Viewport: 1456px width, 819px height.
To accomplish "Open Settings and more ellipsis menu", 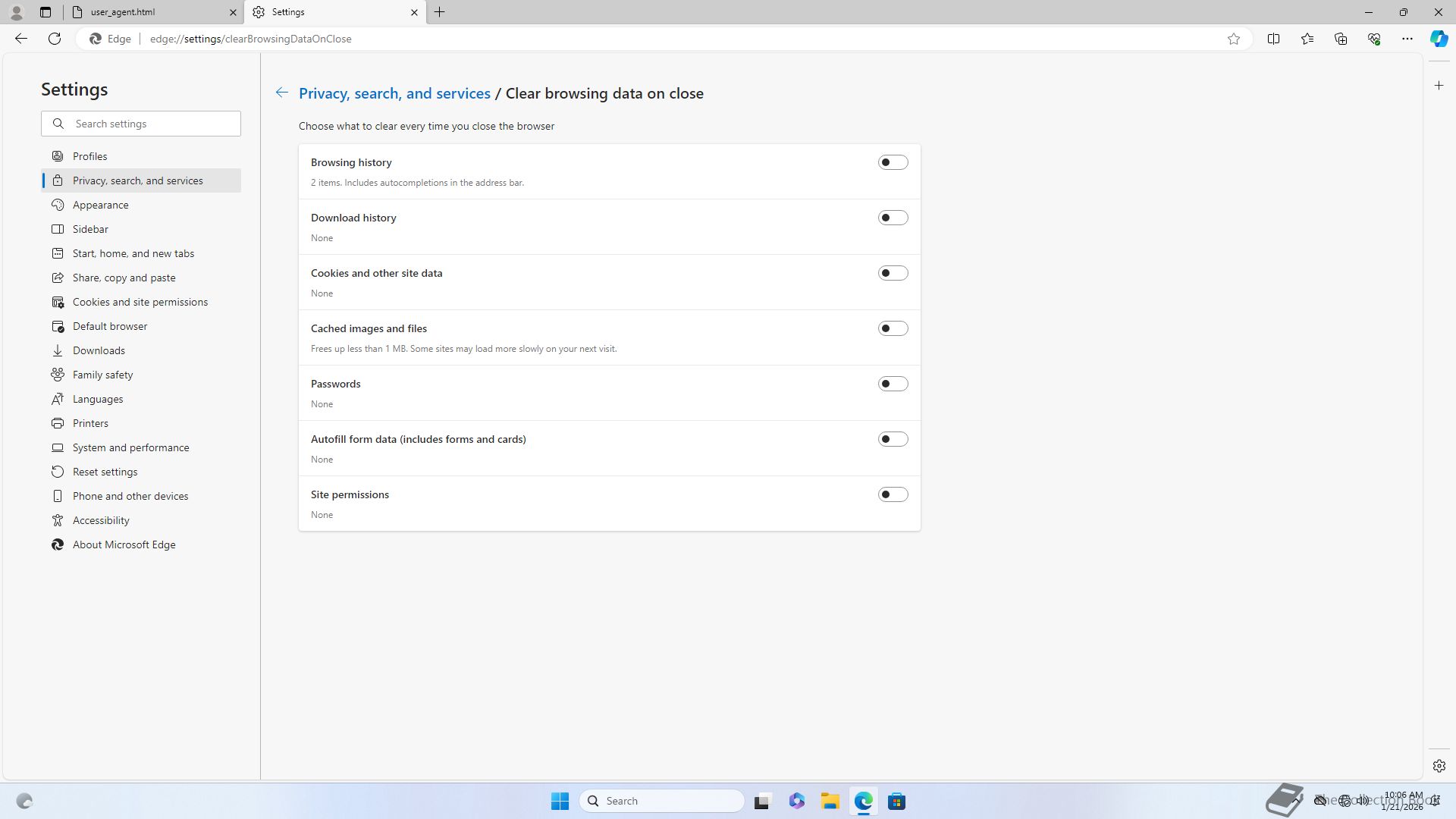I will [1407, 39].
